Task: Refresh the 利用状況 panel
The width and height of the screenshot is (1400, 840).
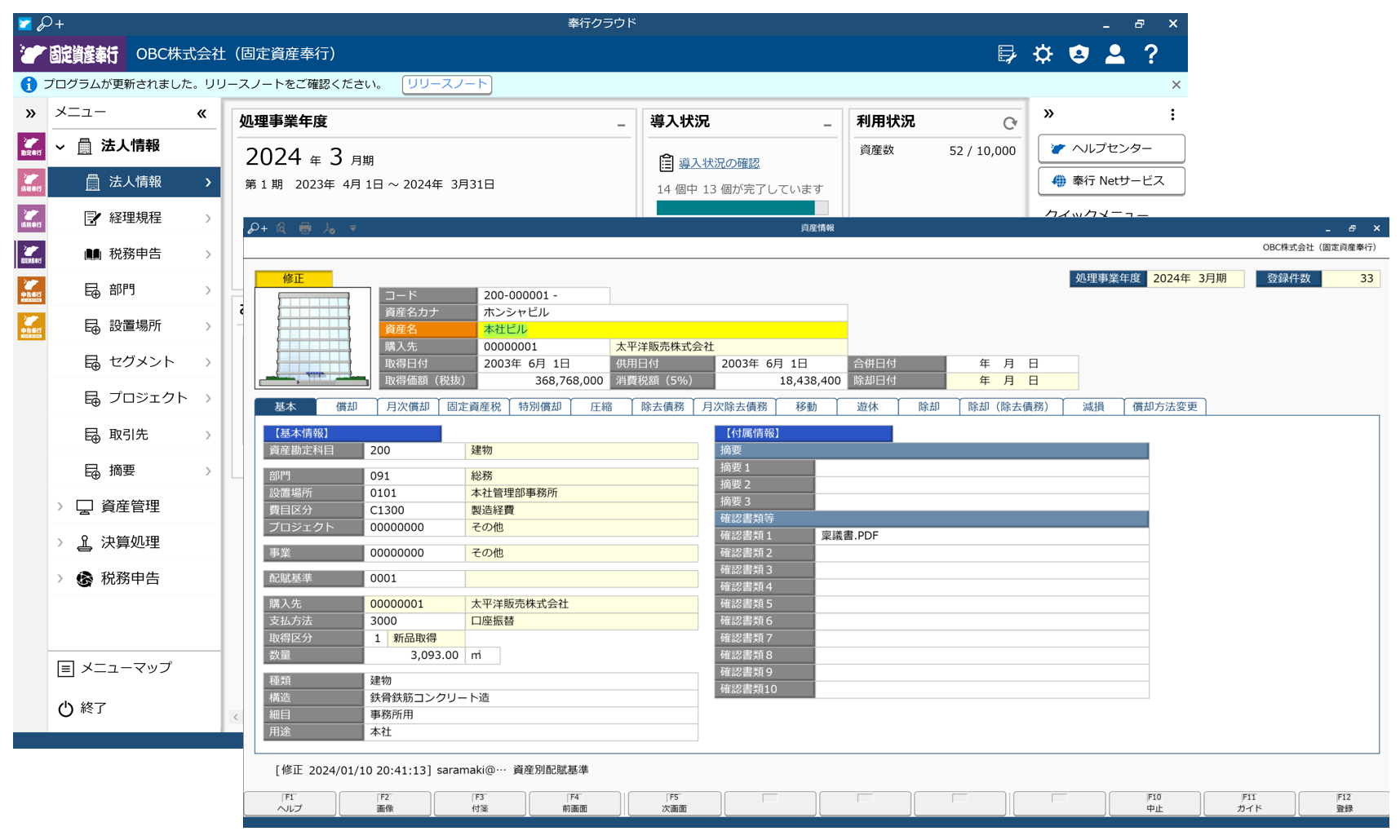Action: (1010, 123)
